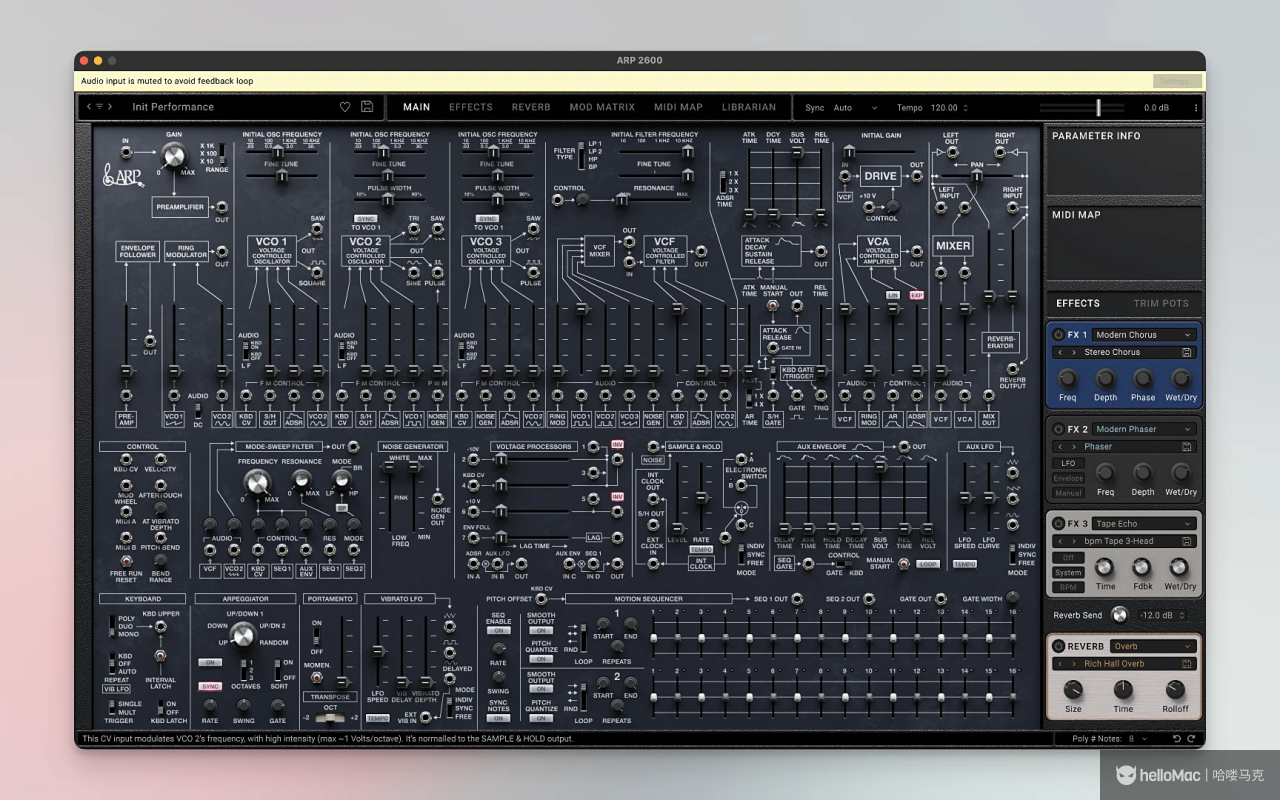Image resolution: width=1280 pixels, height=800 pixels.
Task: Click the FX 3 Fdbk knob
Action: pos(1142,567)
